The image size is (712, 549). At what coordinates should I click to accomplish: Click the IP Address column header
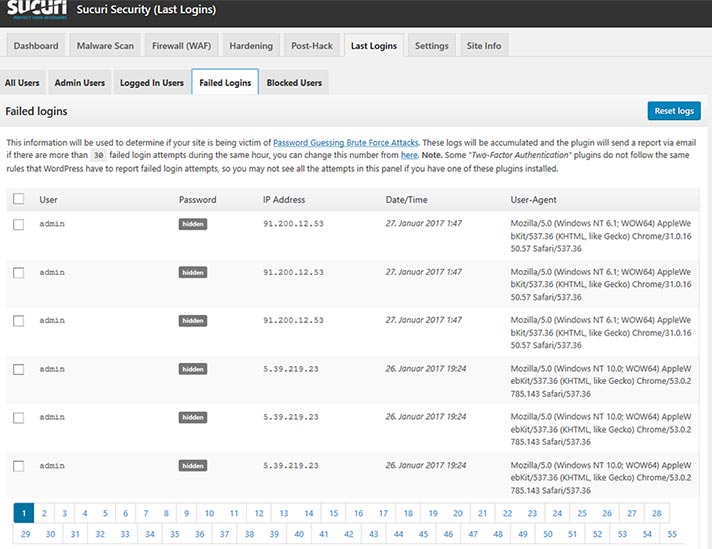coord(284,200)
